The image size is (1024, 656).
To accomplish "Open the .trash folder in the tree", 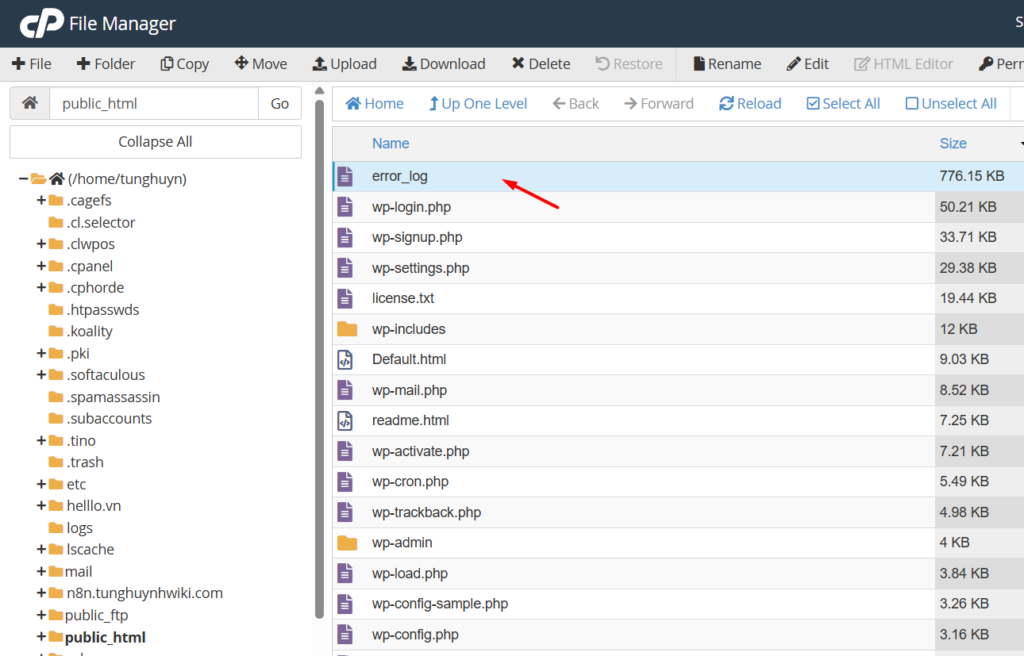I will 76,462.
